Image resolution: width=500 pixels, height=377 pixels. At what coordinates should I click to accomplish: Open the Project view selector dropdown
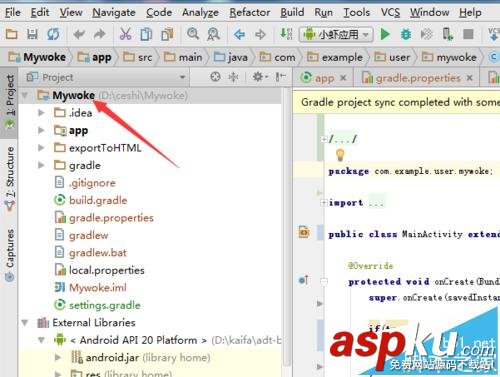[182, 77]
